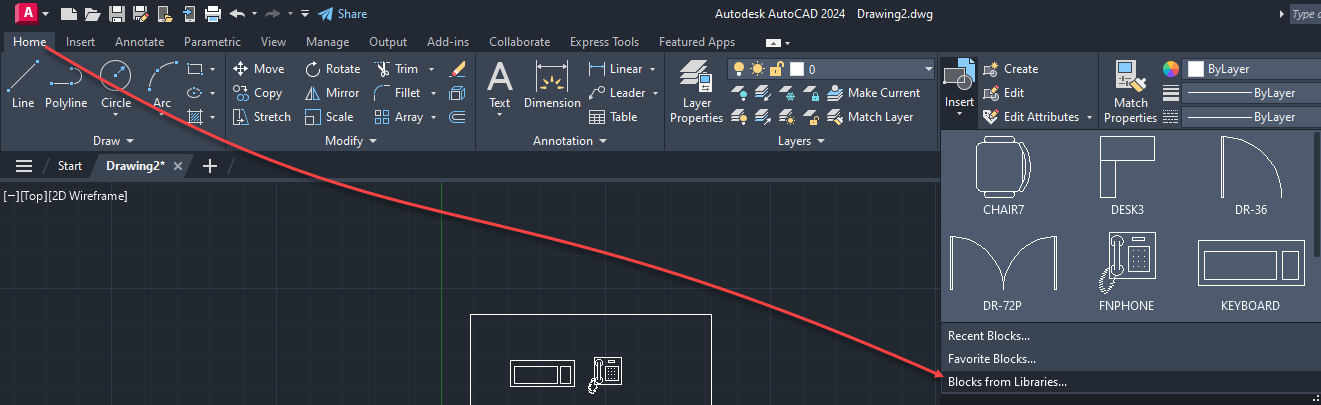Select the Mirror tool
The image size is (1321, 405).
pos(332,93)
